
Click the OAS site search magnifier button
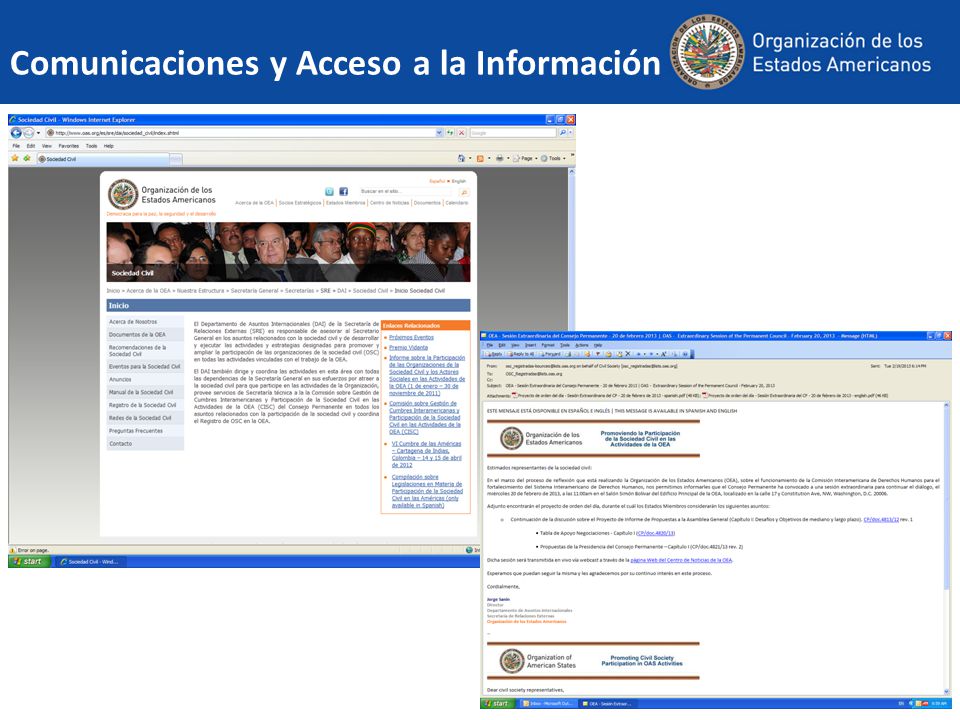point(463,192)
